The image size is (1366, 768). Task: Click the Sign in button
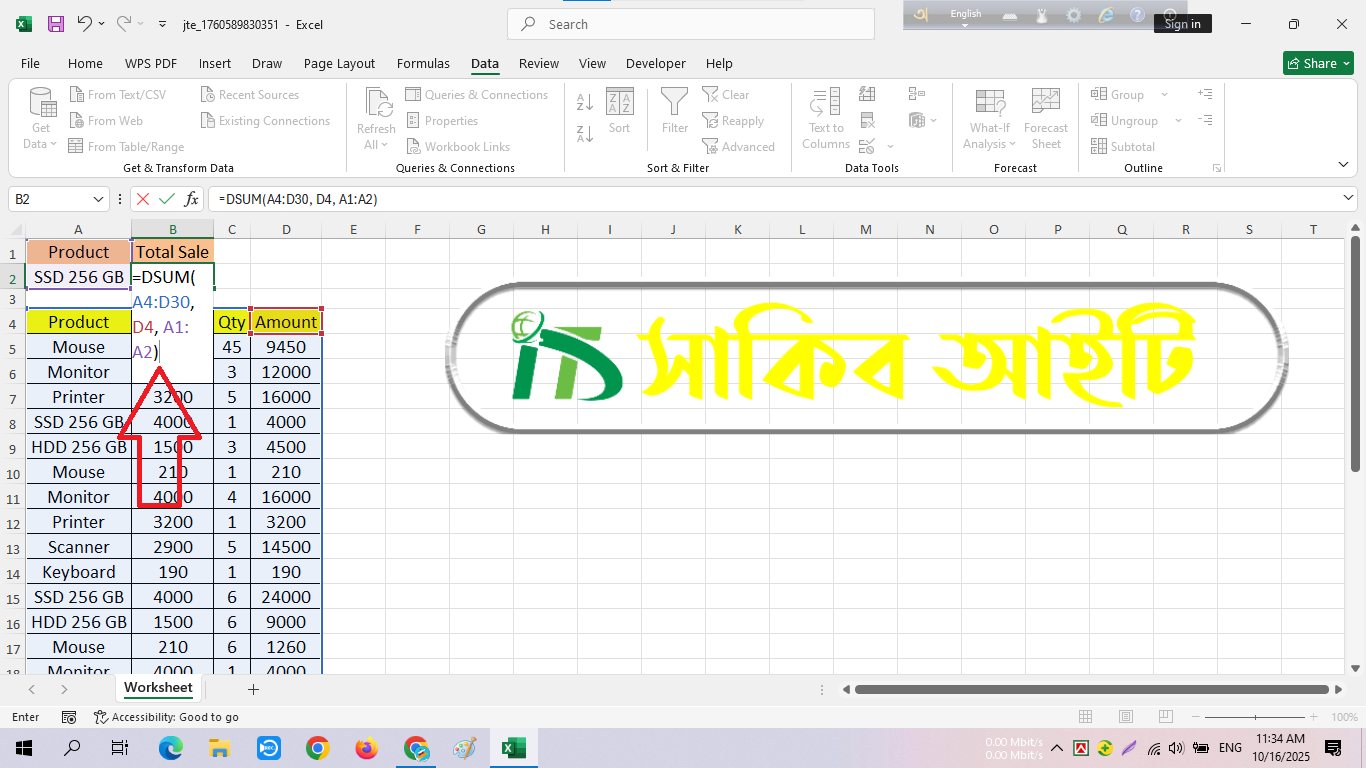click(1182, 24)
